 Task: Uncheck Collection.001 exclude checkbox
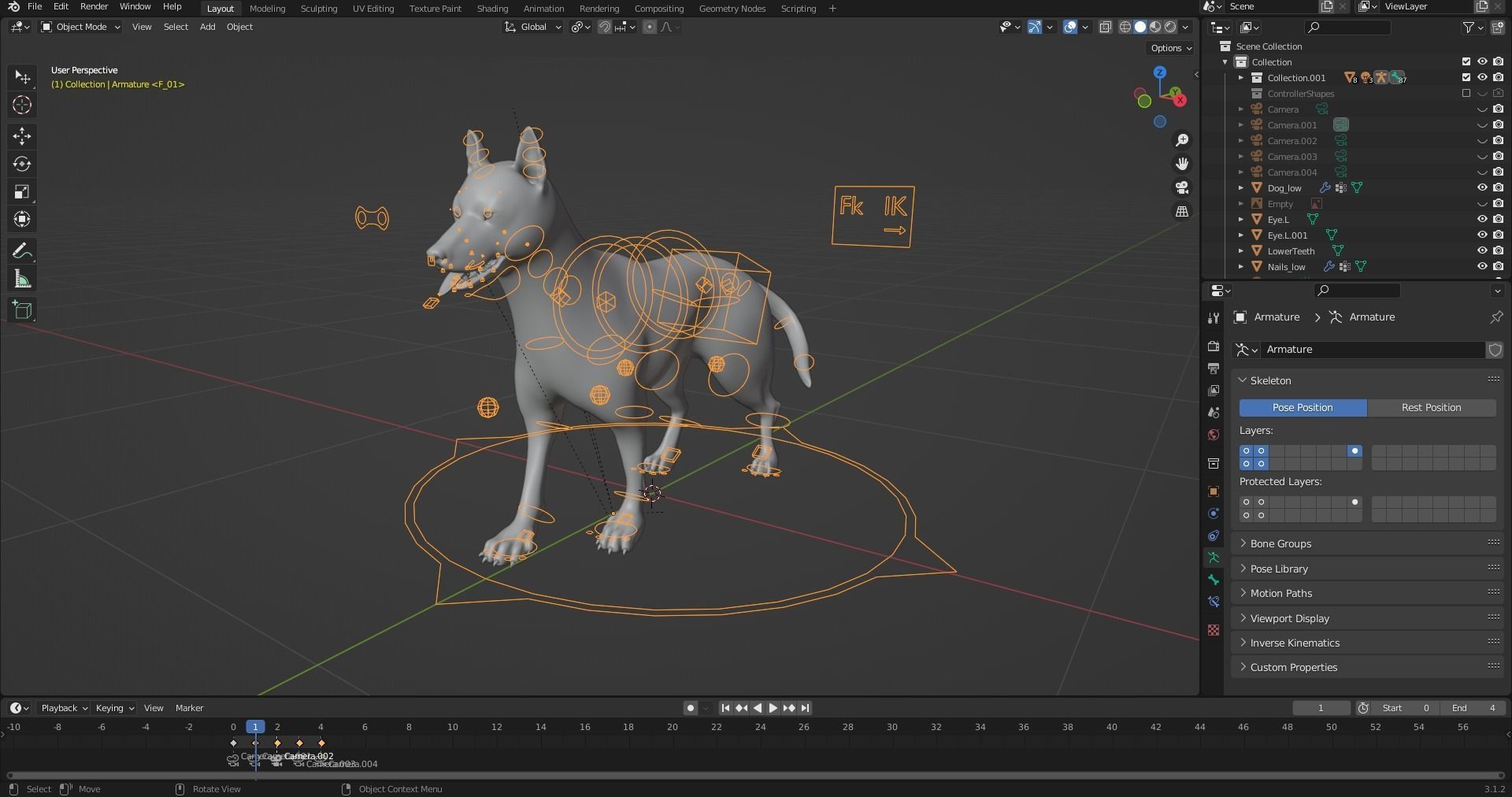click(x=1466, y=77)
